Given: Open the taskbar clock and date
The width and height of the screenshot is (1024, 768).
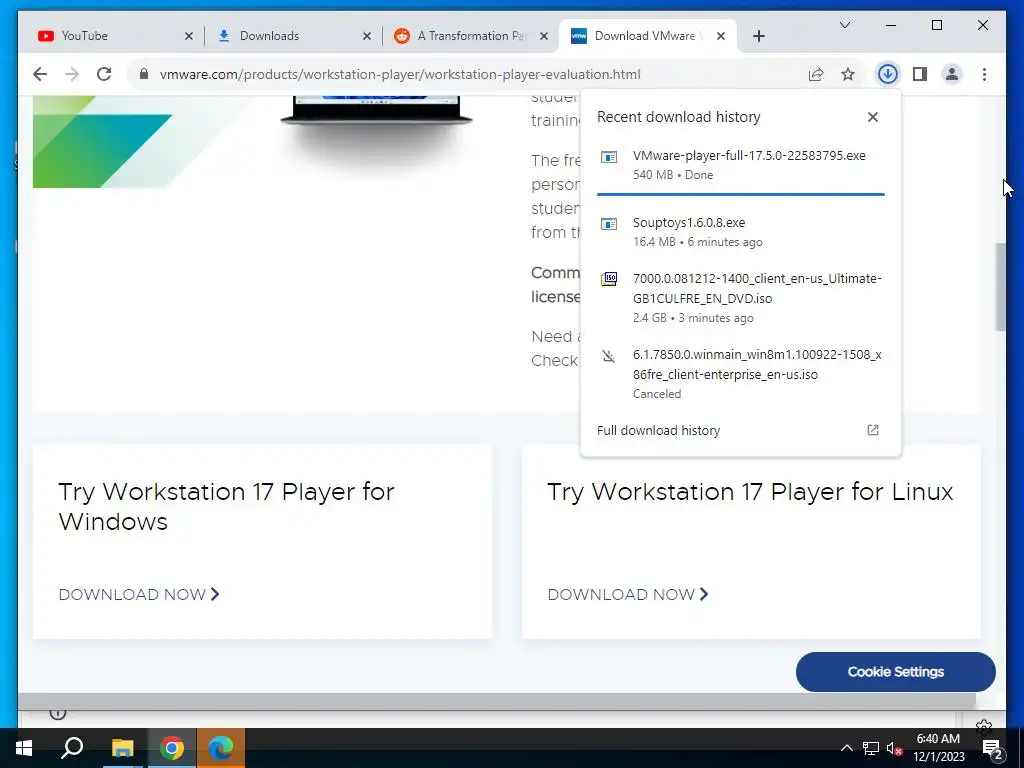Looking at the screenshot, I should pyautogui.click(x=938, y=748).
